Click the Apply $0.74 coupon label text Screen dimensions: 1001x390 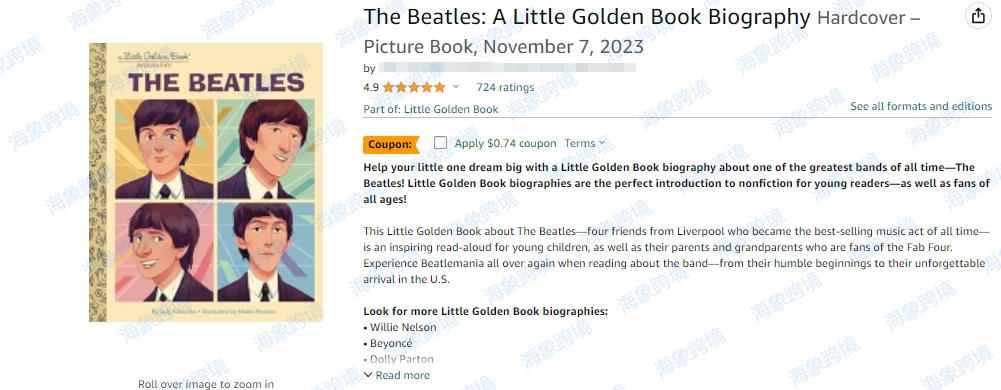(x=506, y=144)
